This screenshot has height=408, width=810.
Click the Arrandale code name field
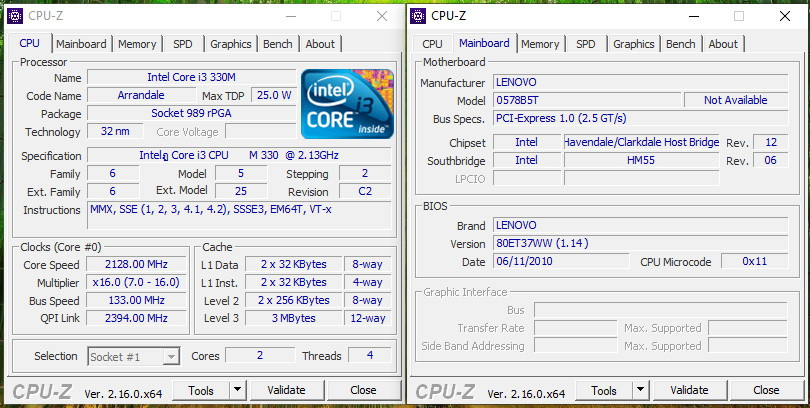tap(141, 95)
